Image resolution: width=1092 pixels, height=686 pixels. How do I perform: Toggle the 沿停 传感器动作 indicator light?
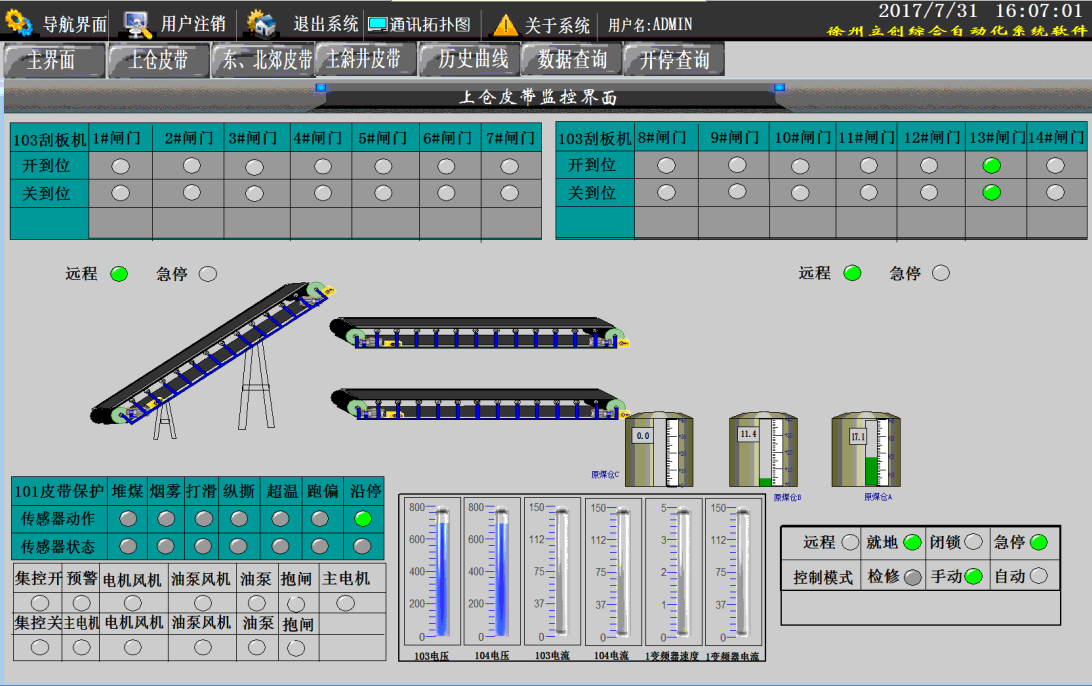pos(362,518)
